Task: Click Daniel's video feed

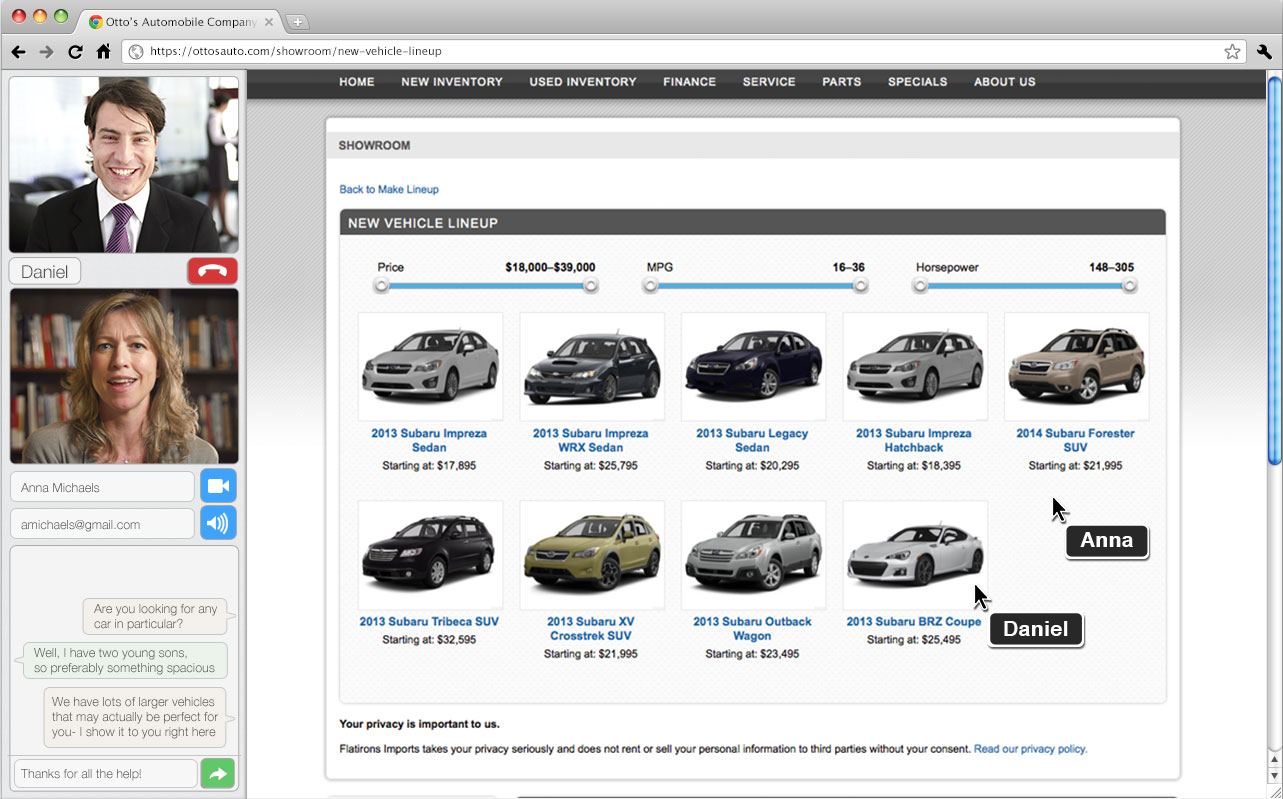Action: pos(124,165)
